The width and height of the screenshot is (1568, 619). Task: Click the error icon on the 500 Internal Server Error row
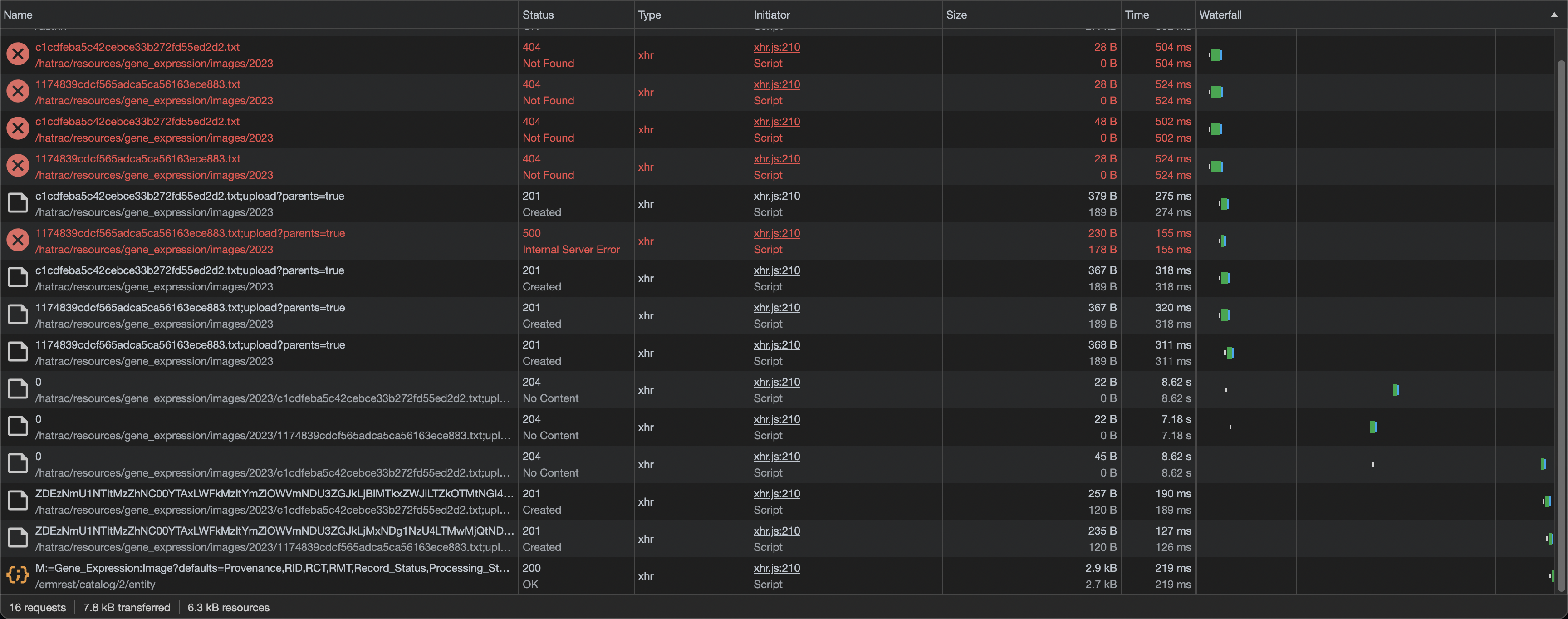pyautogui.click(x=17, y=240)
